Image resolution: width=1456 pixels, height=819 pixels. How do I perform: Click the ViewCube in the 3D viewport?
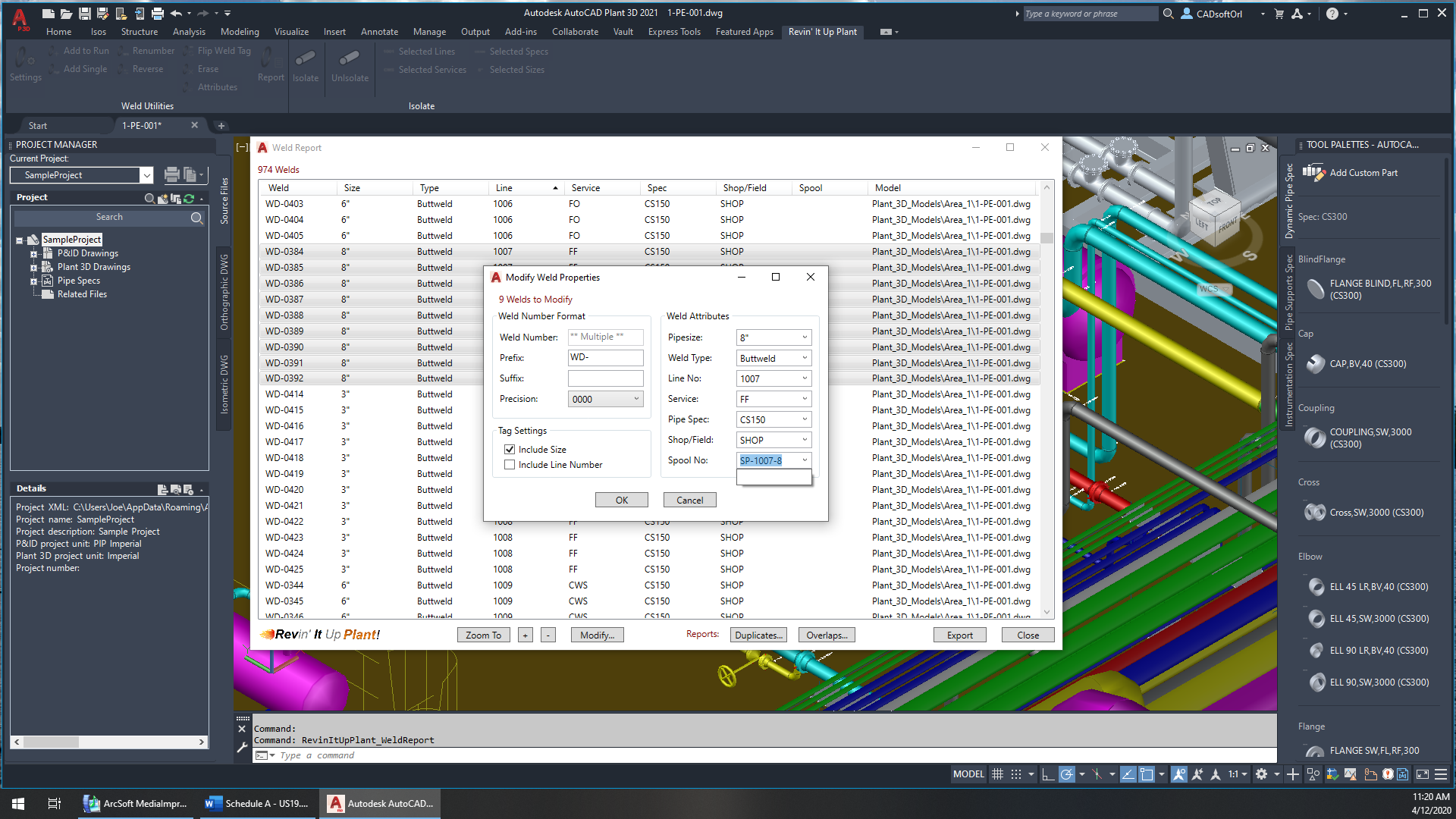(1215, 217)
